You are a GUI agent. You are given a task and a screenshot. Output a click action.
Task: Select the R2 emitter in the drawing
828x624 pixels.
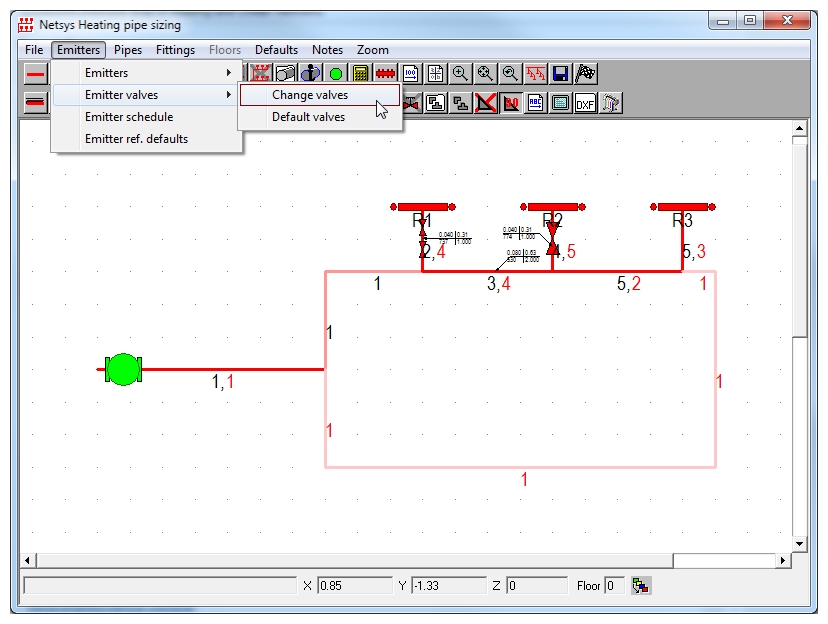coord(553,207)
